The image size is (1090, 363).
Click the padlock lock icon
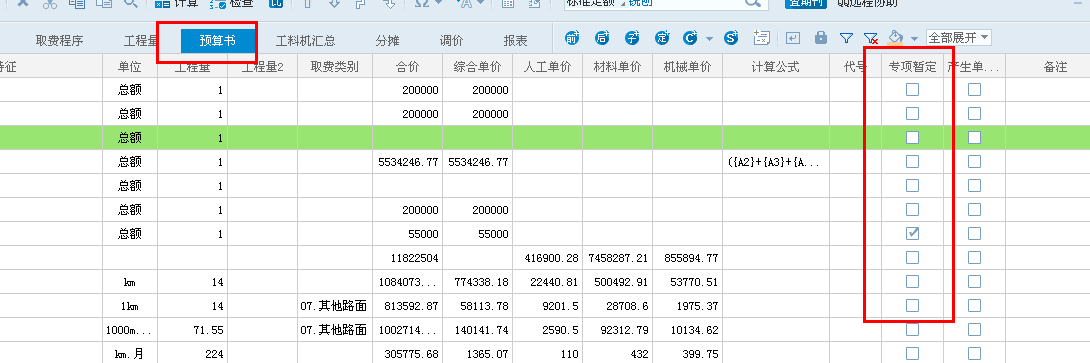point(821,38)
